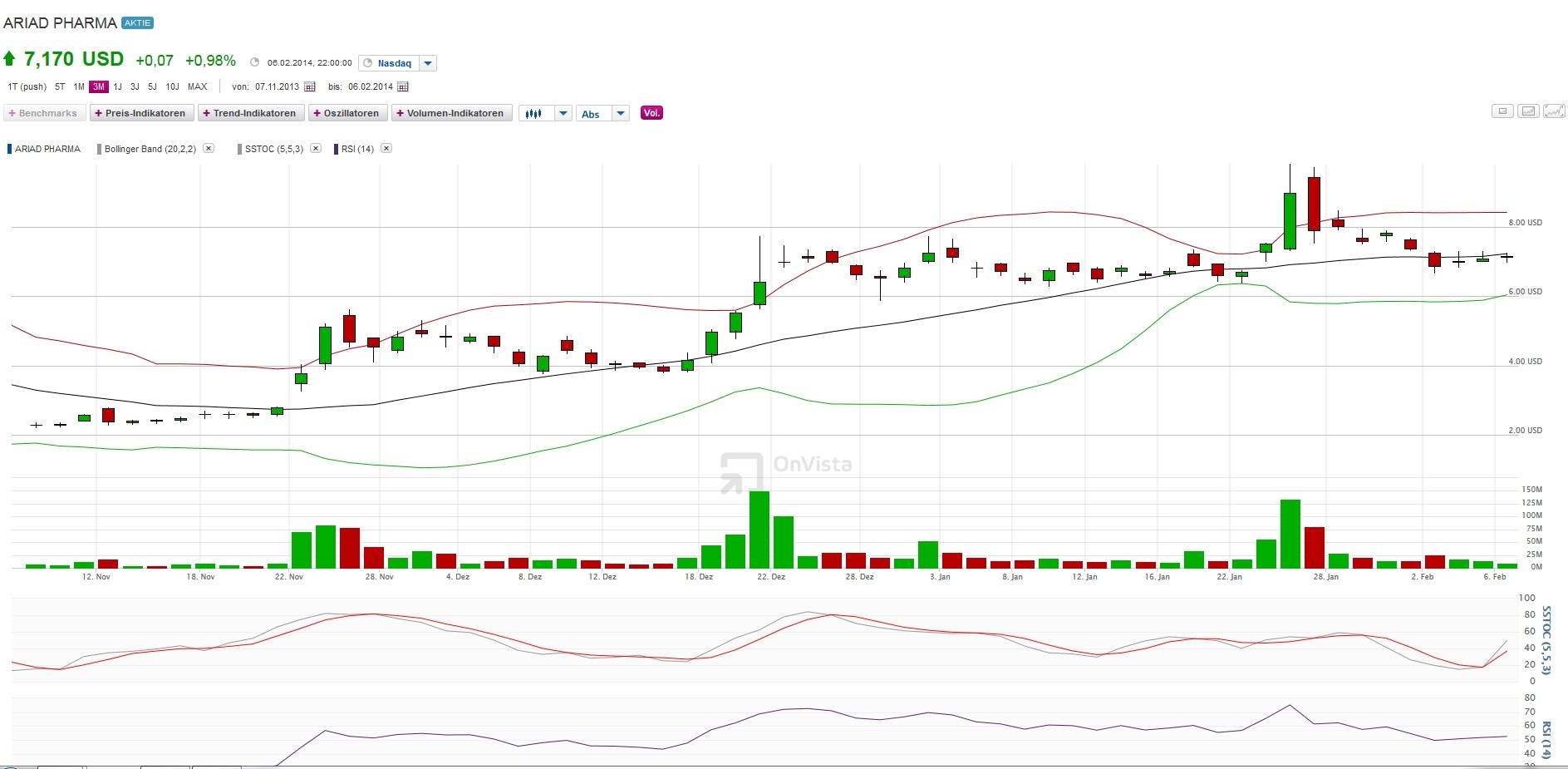Viewport: 1568px width, 769px height.
Task: Click the Abs scale mode label
Action: click(591, 114)
